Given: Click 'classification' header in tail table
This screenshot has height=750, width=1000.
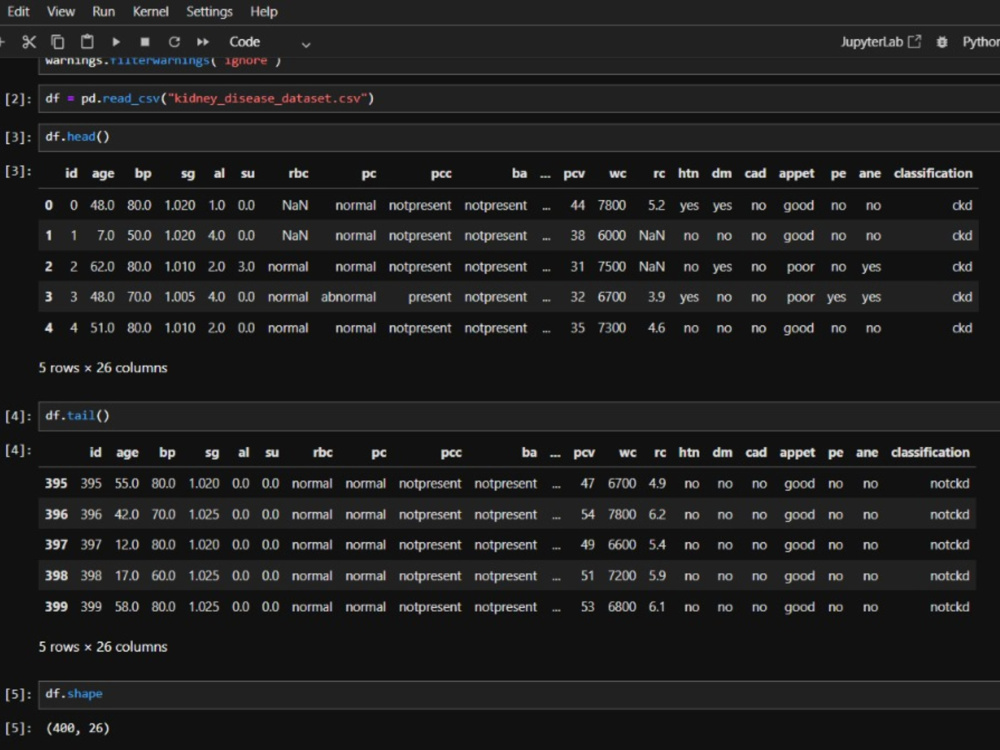Looking at the screenshot, I should [x=930, y=452].
